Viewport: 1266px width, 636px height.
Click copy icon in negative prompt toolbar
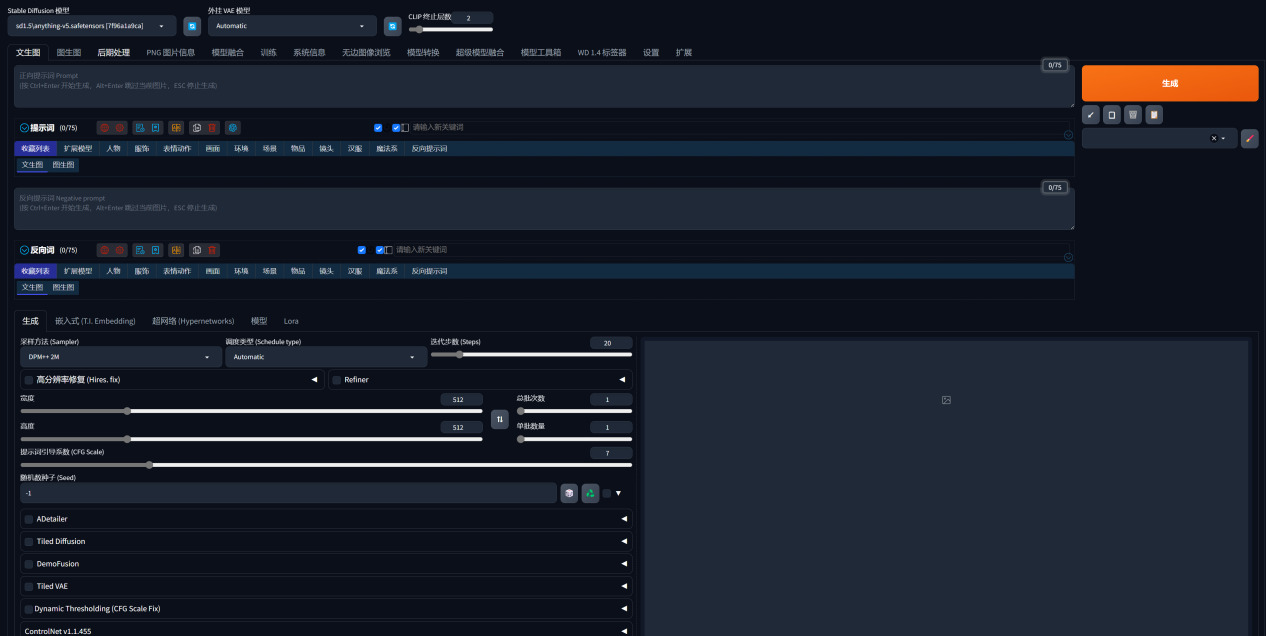(x=197, y=250)
